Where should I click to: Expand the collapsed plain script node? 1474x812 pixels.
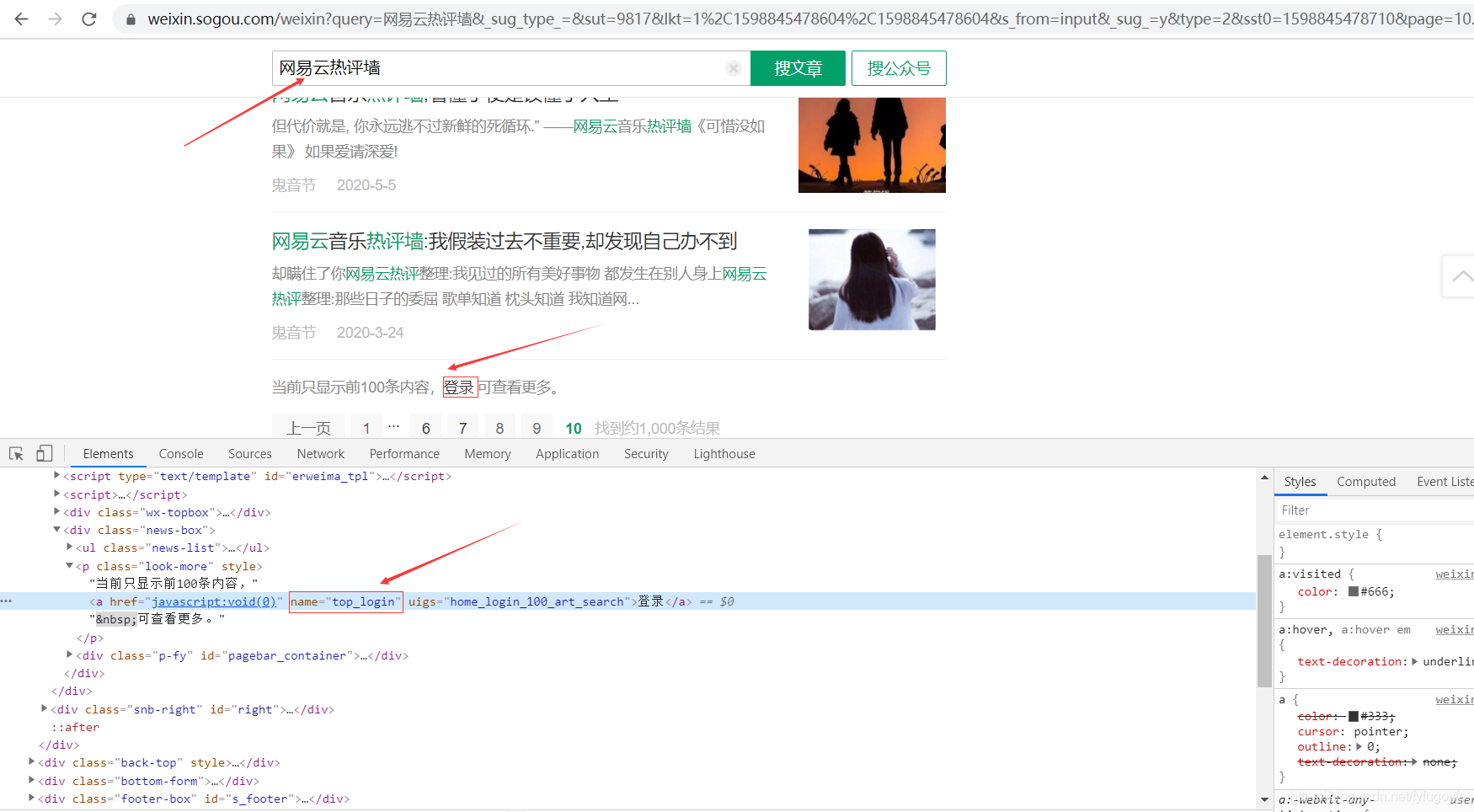click(x=56, y=494)
